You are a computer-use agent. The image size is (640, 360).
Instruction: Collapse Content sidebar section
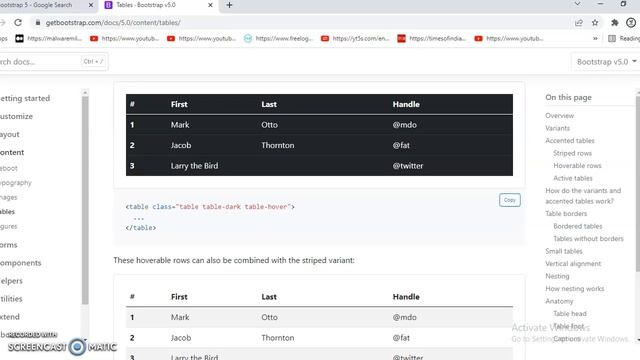[12, 152]
